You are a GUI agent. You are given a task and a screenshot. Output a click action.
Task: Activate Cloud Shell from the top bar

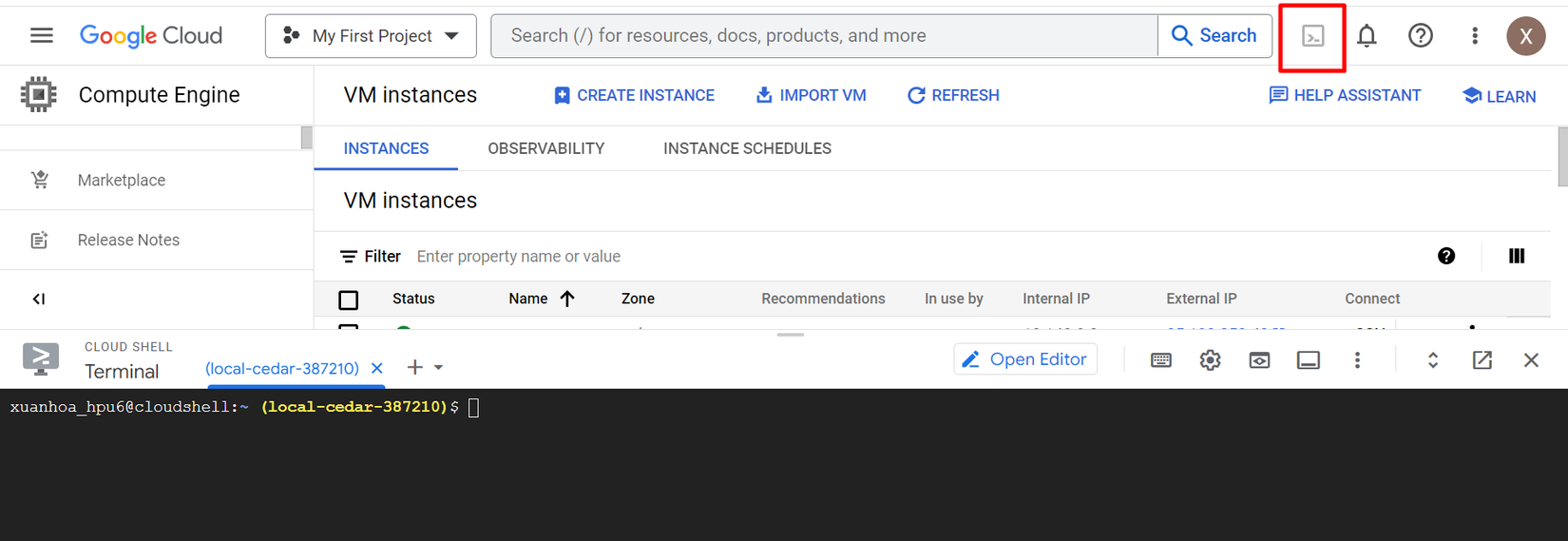point(1312,36)
